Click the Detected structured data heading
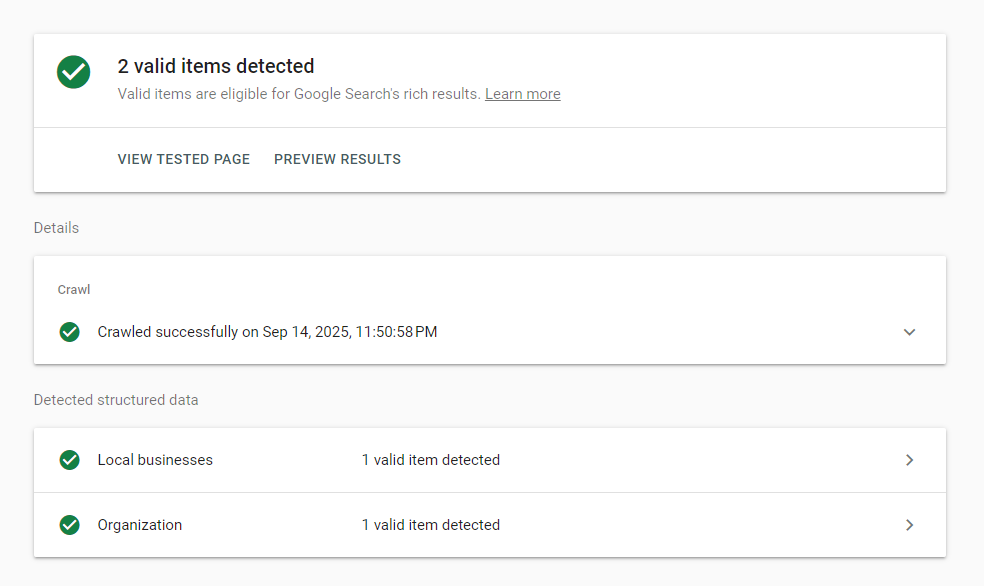The width and height of the screenshot is (984, 586). [x=116, y=400]
